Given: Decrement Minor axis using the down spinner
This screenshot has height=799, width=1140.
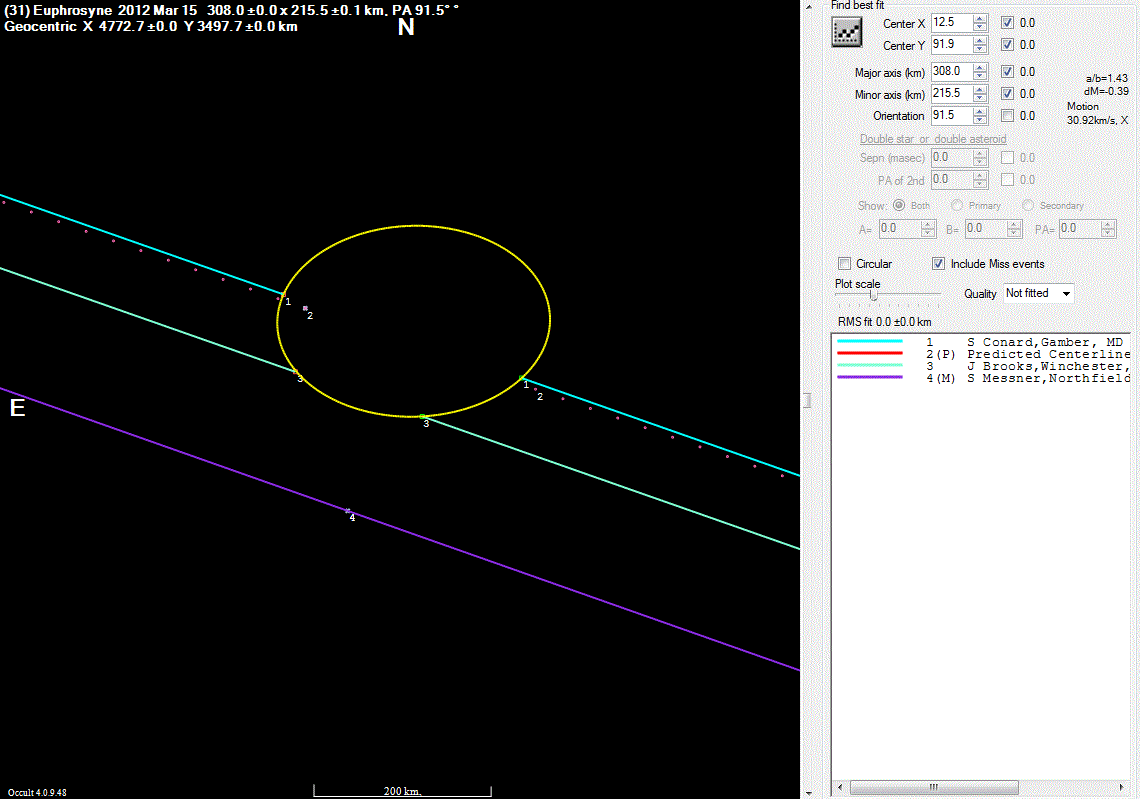Looking at the screenshot, I should coord(979,98).
